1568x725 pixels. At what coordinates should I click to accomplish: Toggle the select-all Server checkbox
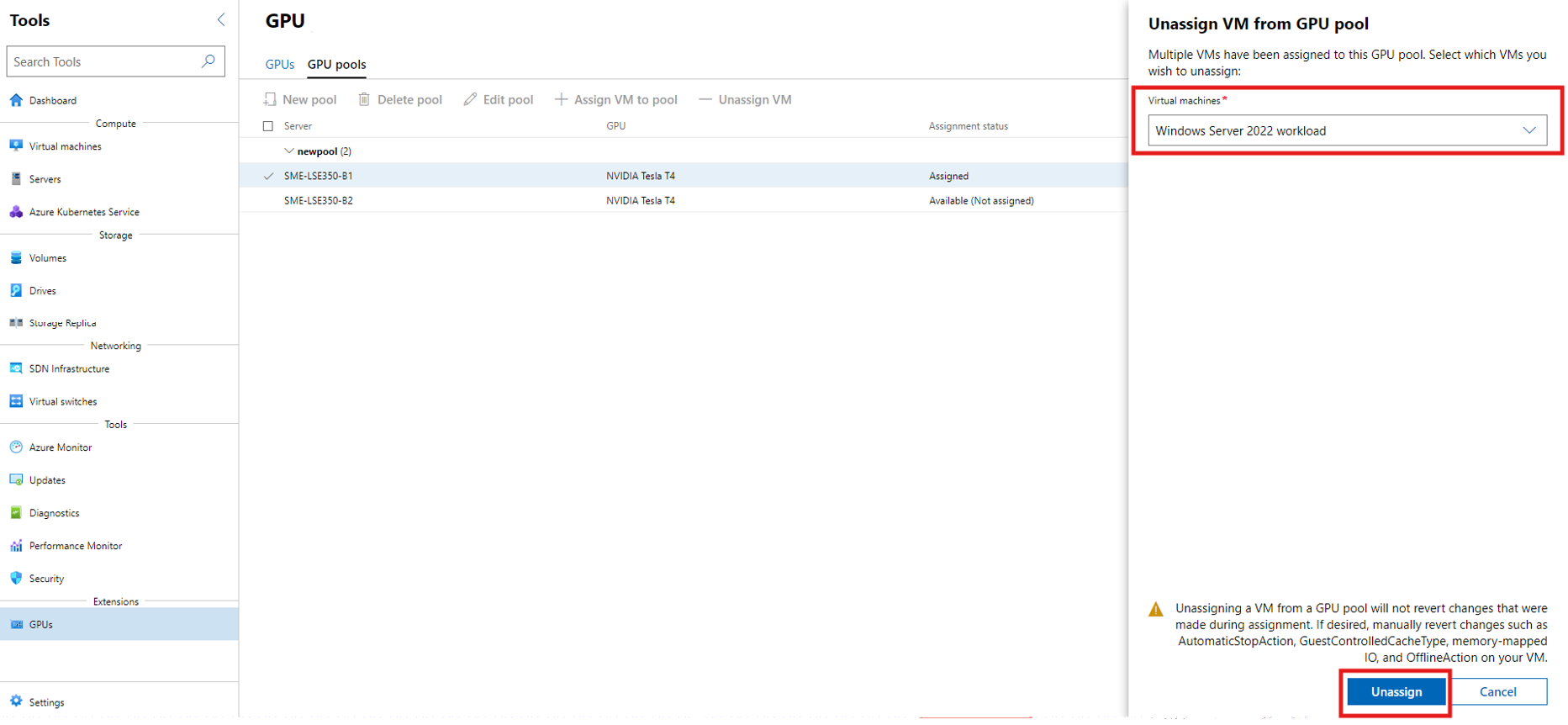click(x=268, y=126)
